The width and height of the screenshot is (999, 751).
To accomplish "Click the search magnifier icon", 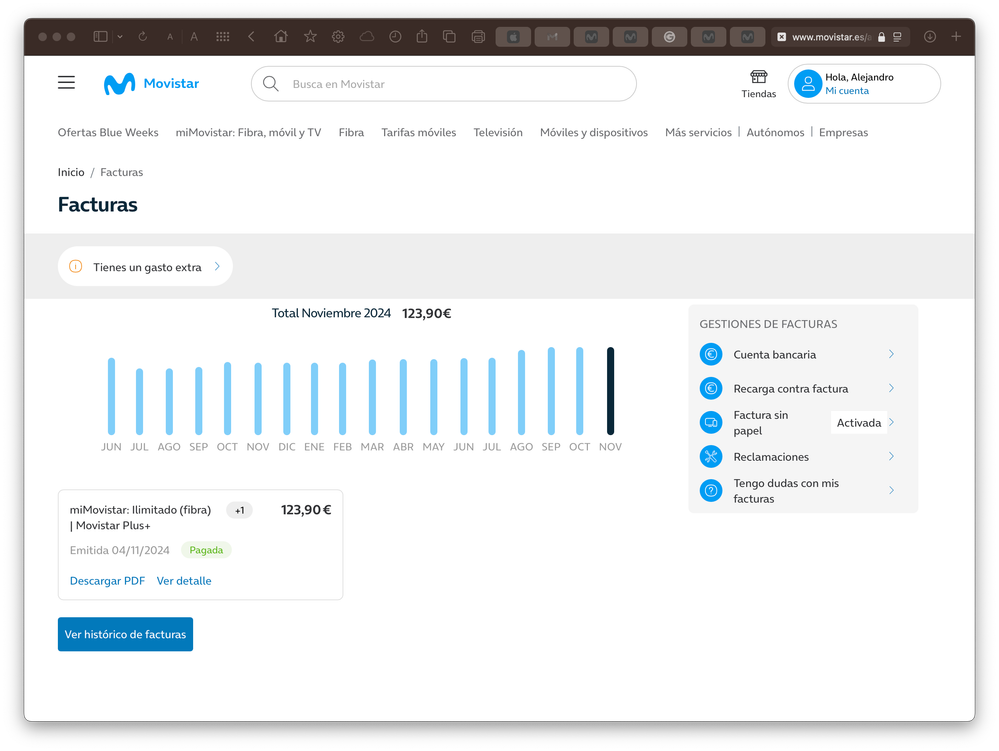I will (270, 84).
